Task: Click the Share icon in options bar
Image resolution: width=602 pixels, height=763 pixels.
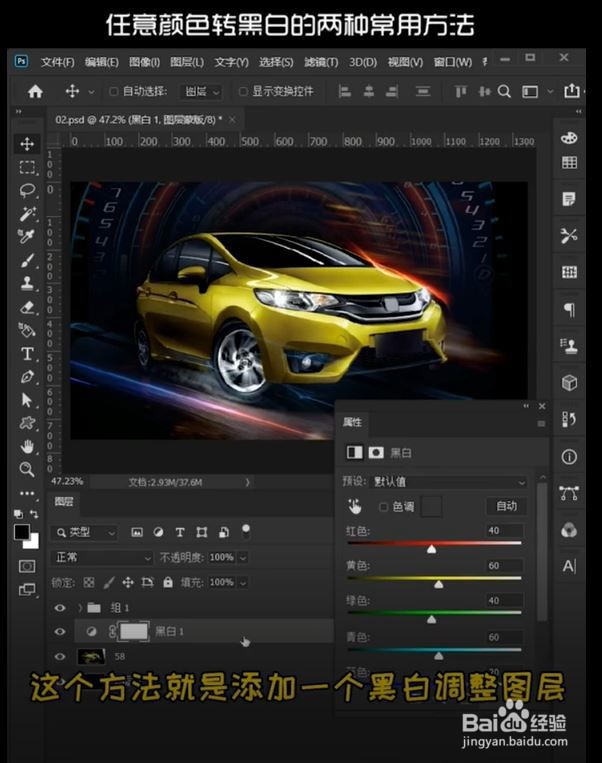Action: point(572,91)
